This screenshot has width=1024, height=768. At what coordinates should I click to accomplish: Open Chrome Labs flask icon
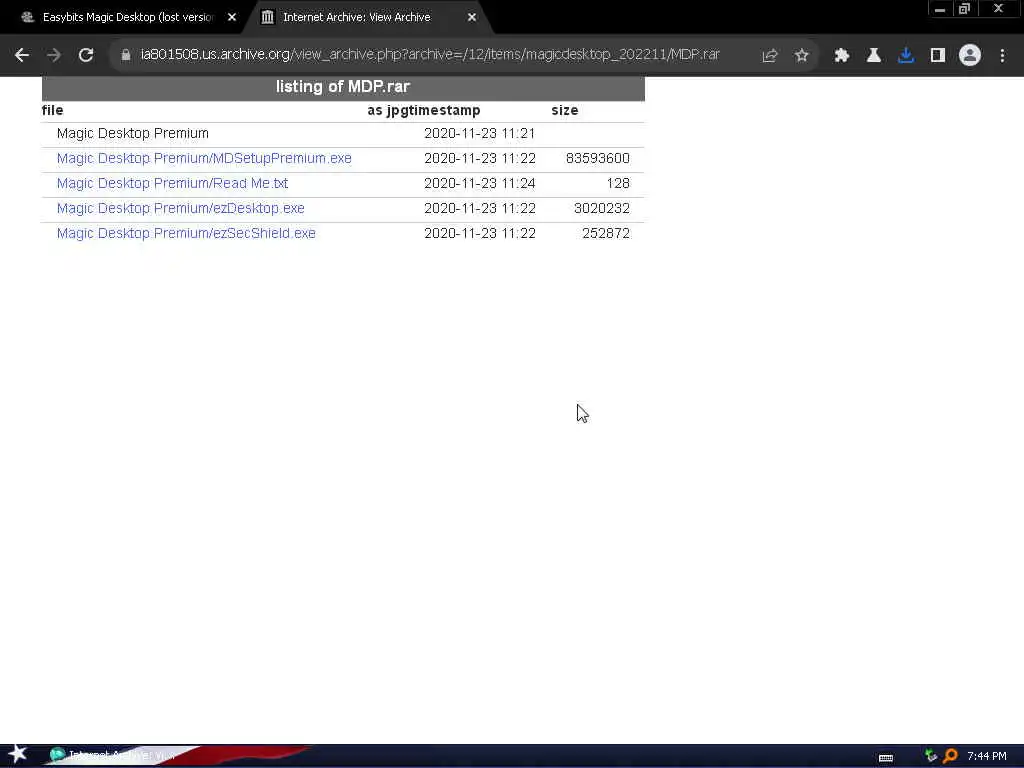pyautogui.click(x=874, y=56)
